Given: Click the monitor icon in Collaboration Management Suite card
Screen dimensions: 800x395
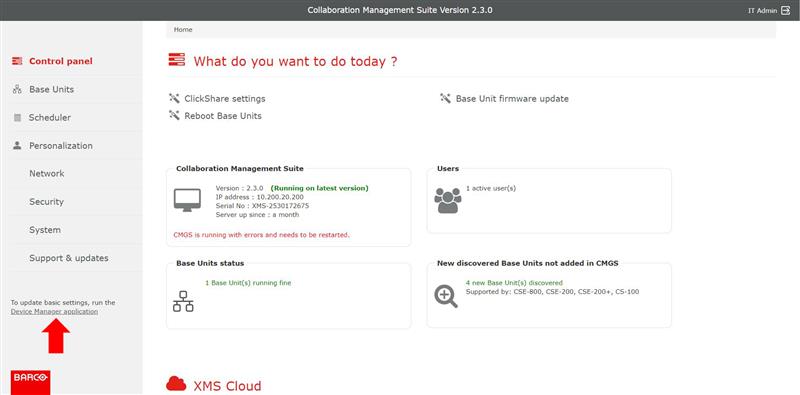Looking at the screenshot, I should tap(187, 200).
